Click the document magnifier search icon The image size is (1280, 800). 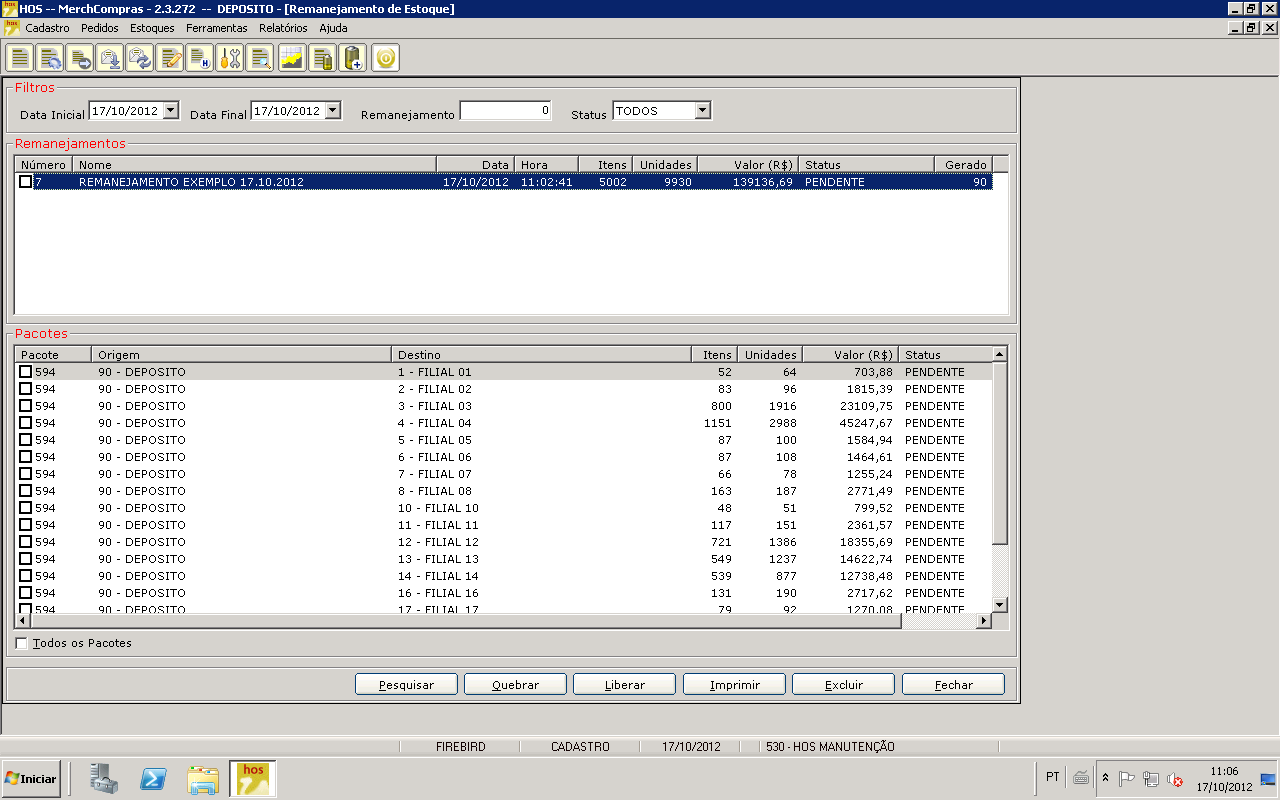click(x=260, y=59)
